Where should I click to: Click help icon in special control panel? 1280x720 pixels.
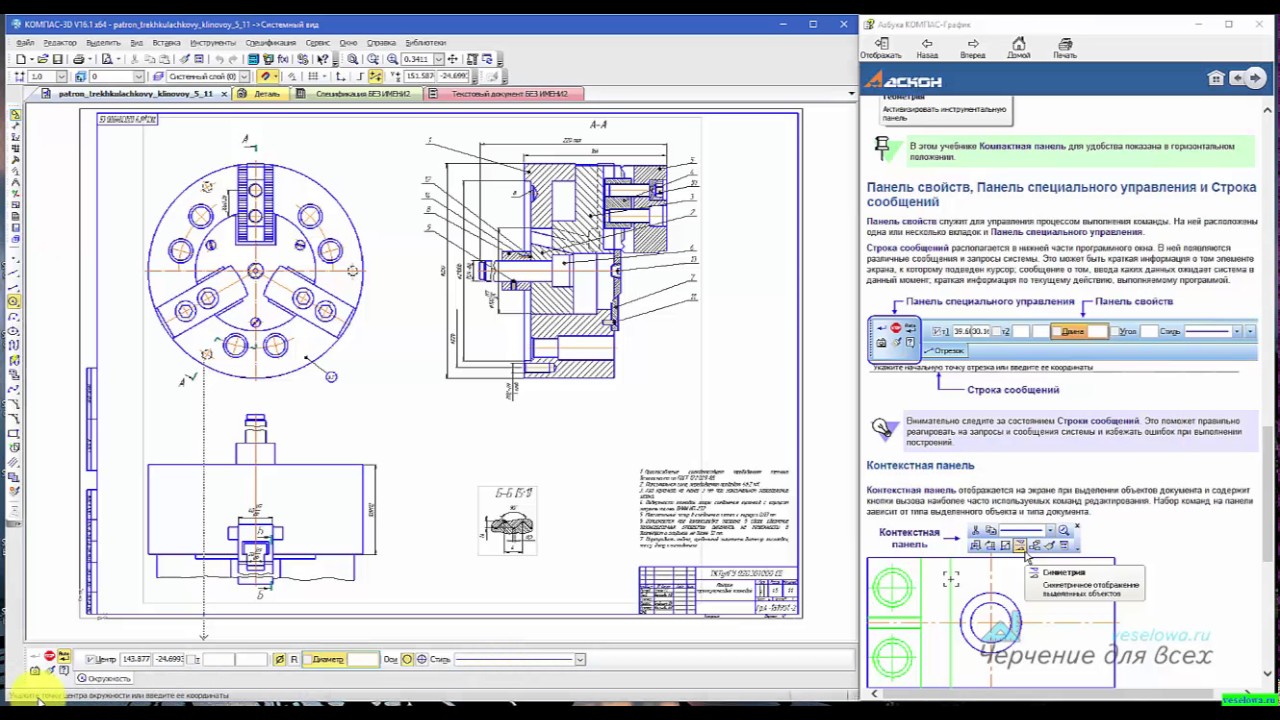[63, 669]
